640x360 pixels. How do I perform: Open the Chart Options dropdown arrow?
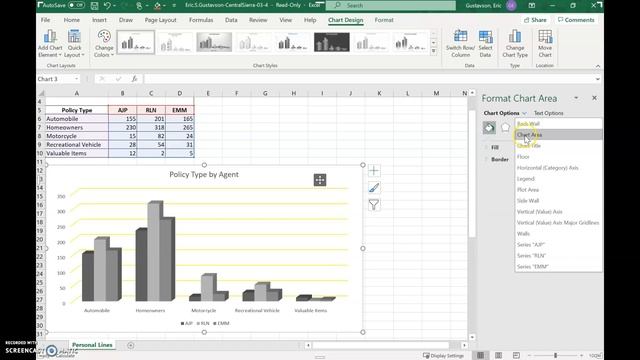click(x=524, y=113)
